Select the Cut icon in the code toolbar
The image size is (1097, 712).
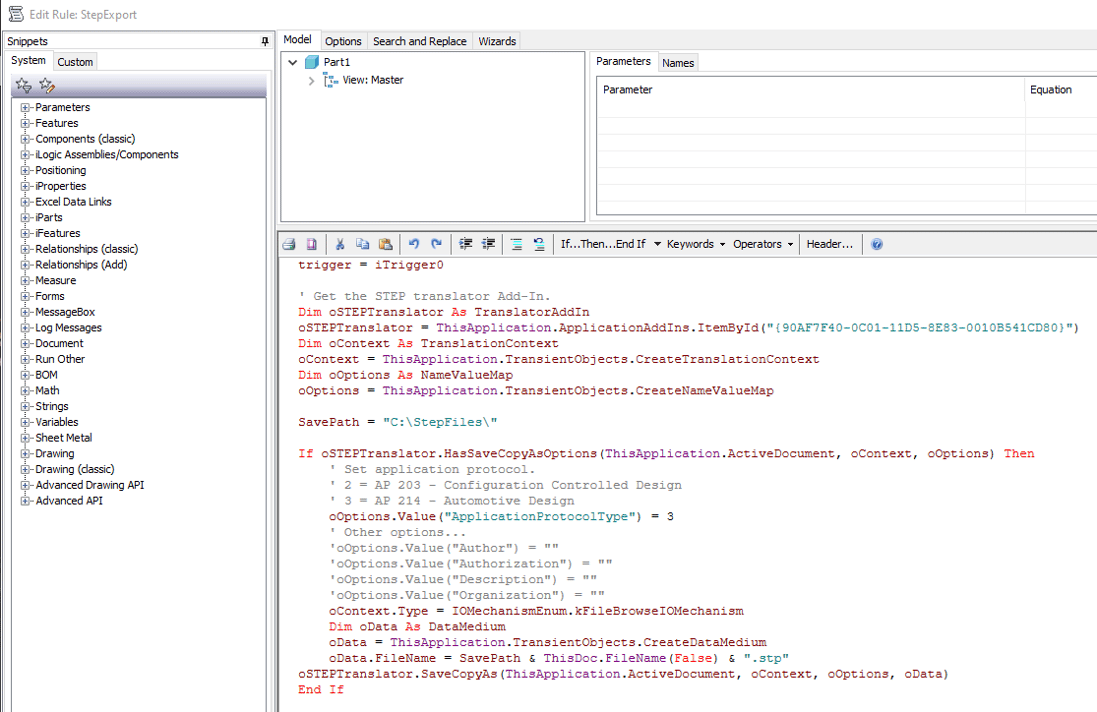coord(339,243)
